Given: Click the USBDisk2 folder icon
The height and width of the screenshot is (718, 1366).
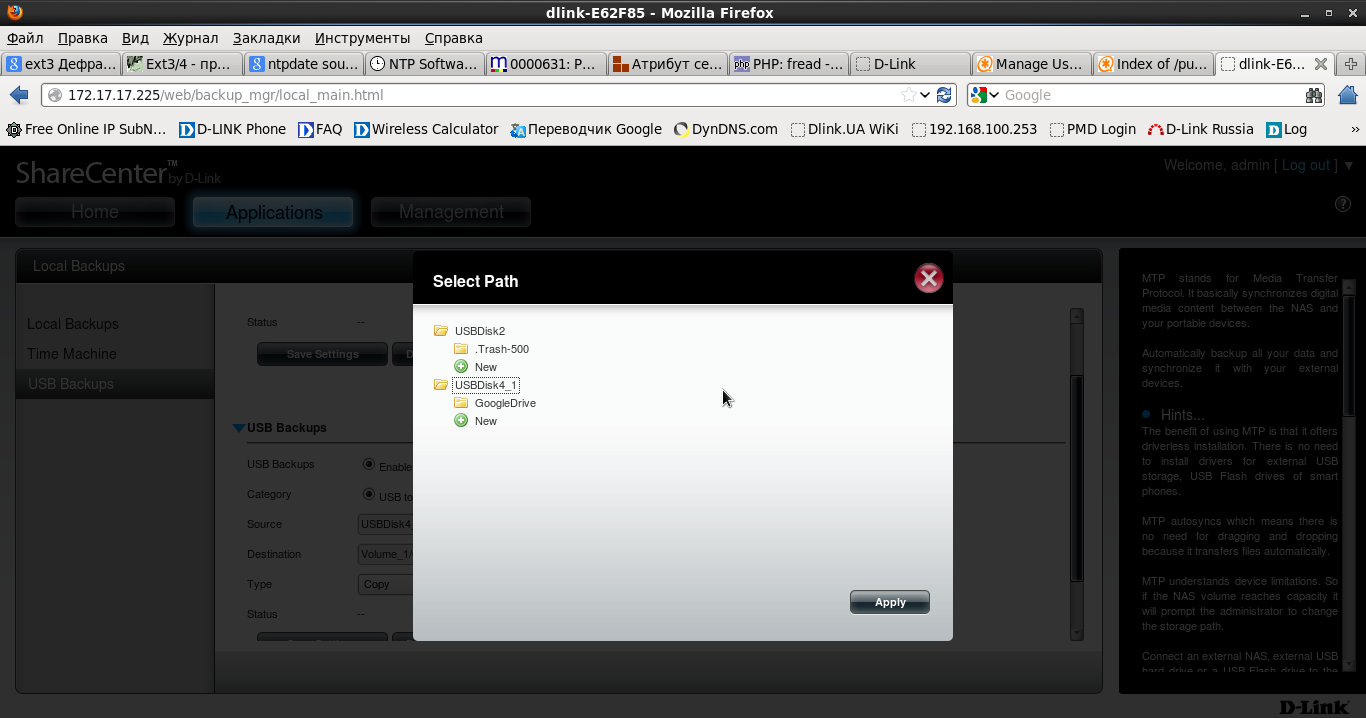Looking at the screenshot, I should coord(441,331).
